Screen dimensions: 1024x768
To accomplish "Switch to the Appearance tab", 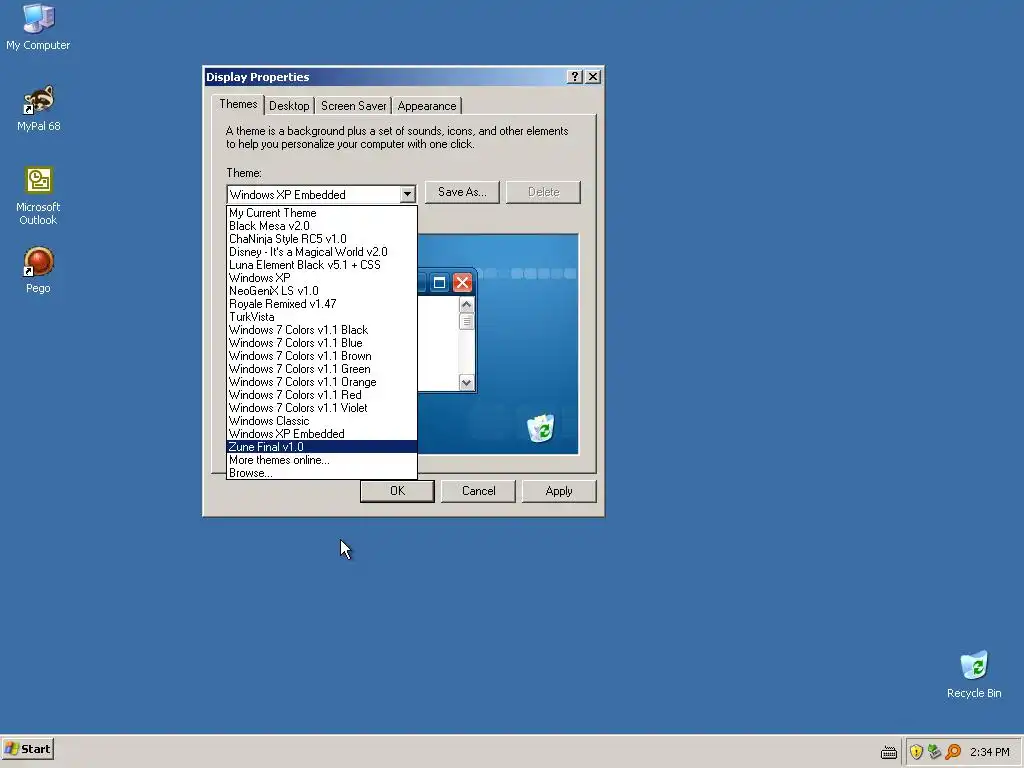I will 426,106.
